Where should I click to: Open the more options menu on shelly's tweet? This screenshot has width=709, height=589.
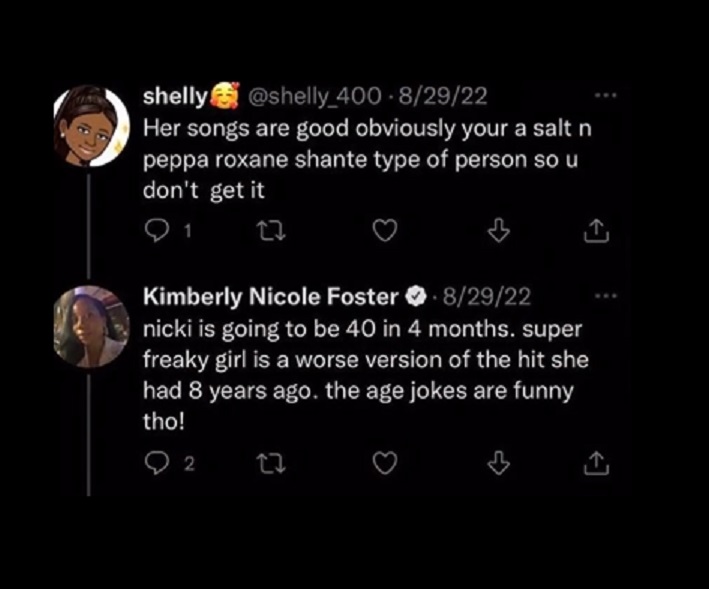tap(606, 97)
